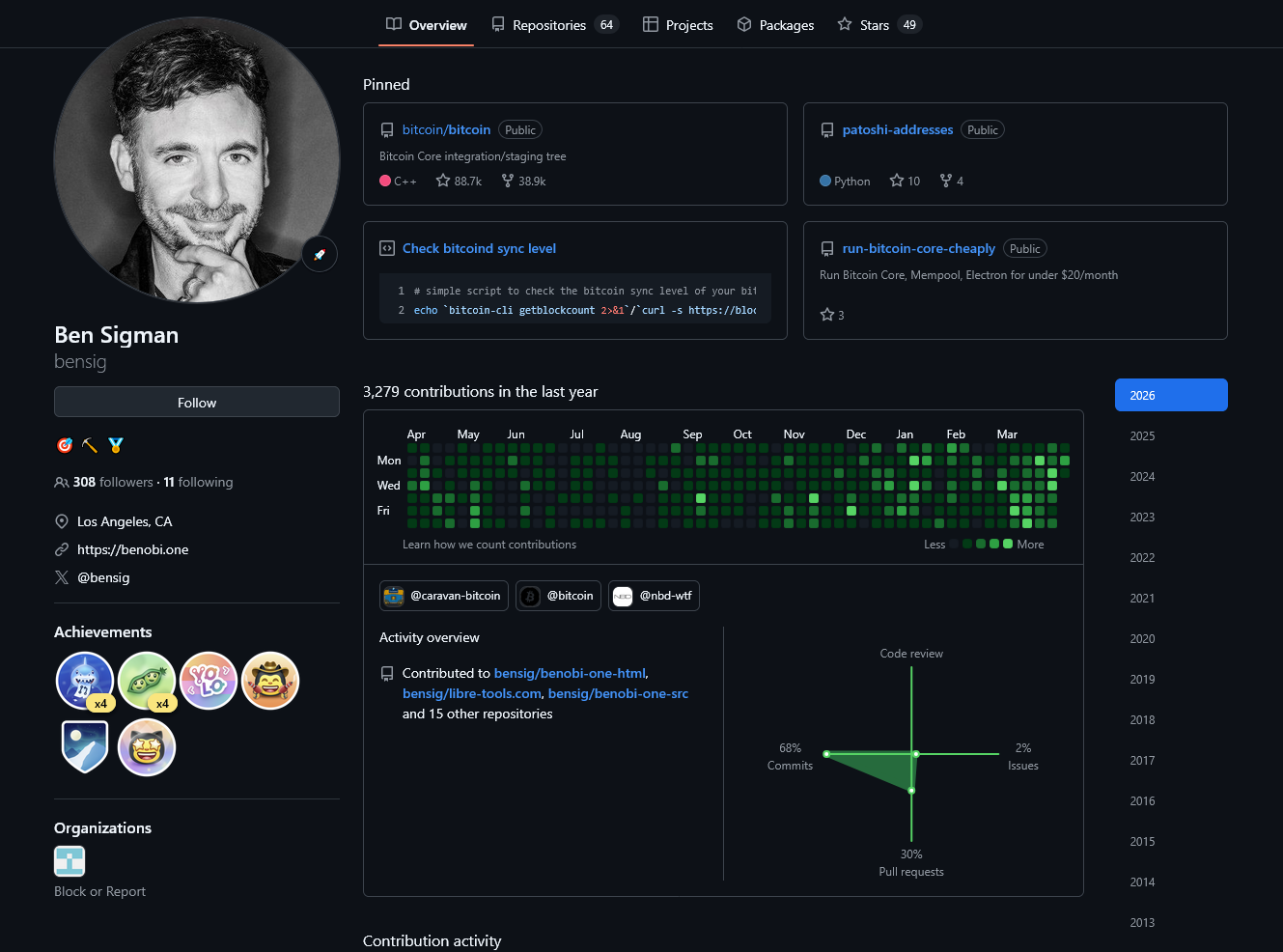Select the 2023 contribution year
1283x952 pixels.
pos(1171,517)
